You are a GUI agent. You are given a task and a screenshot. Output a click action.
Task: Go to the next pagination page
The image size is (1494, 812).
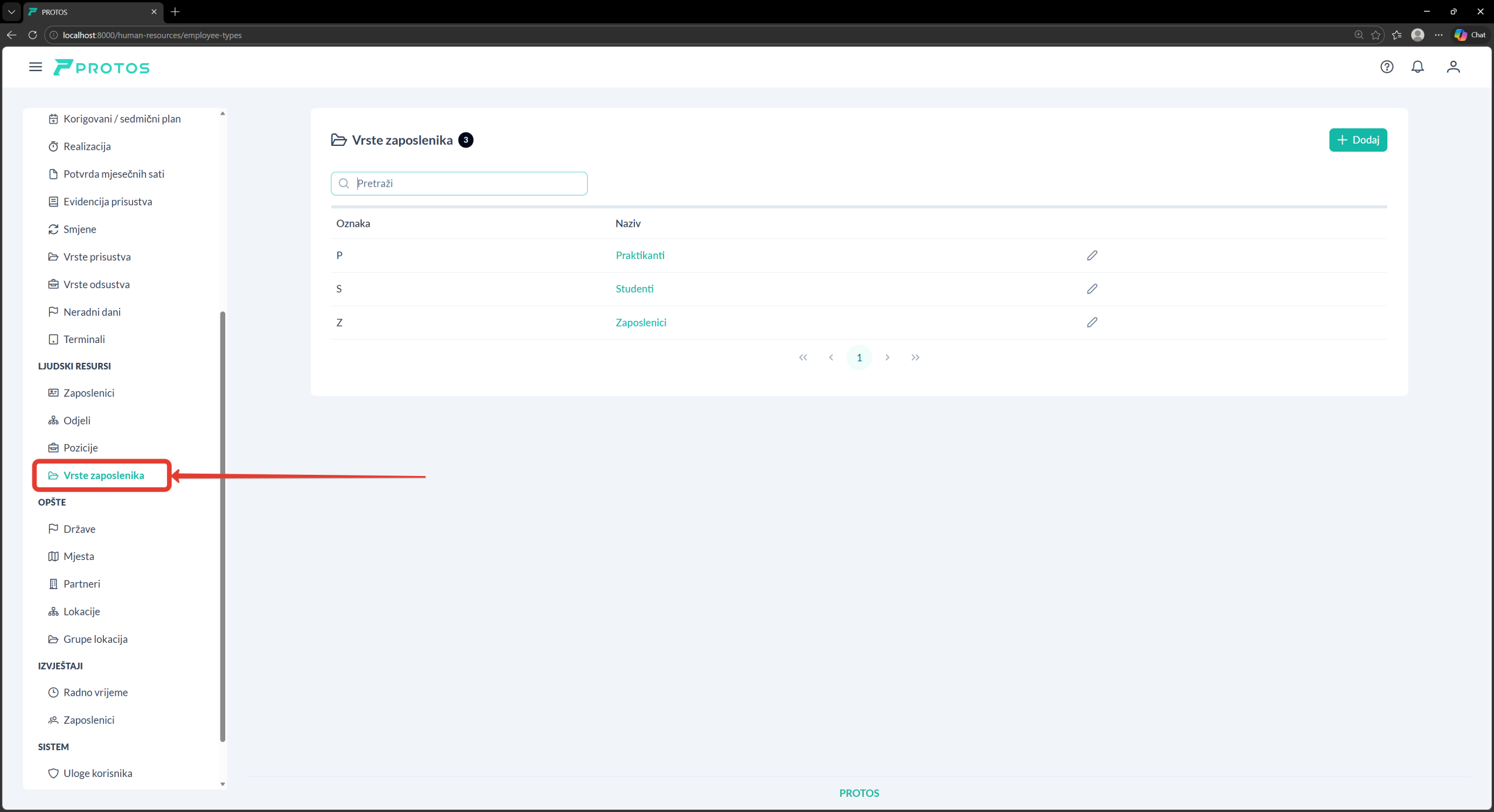tap(887, 358)
